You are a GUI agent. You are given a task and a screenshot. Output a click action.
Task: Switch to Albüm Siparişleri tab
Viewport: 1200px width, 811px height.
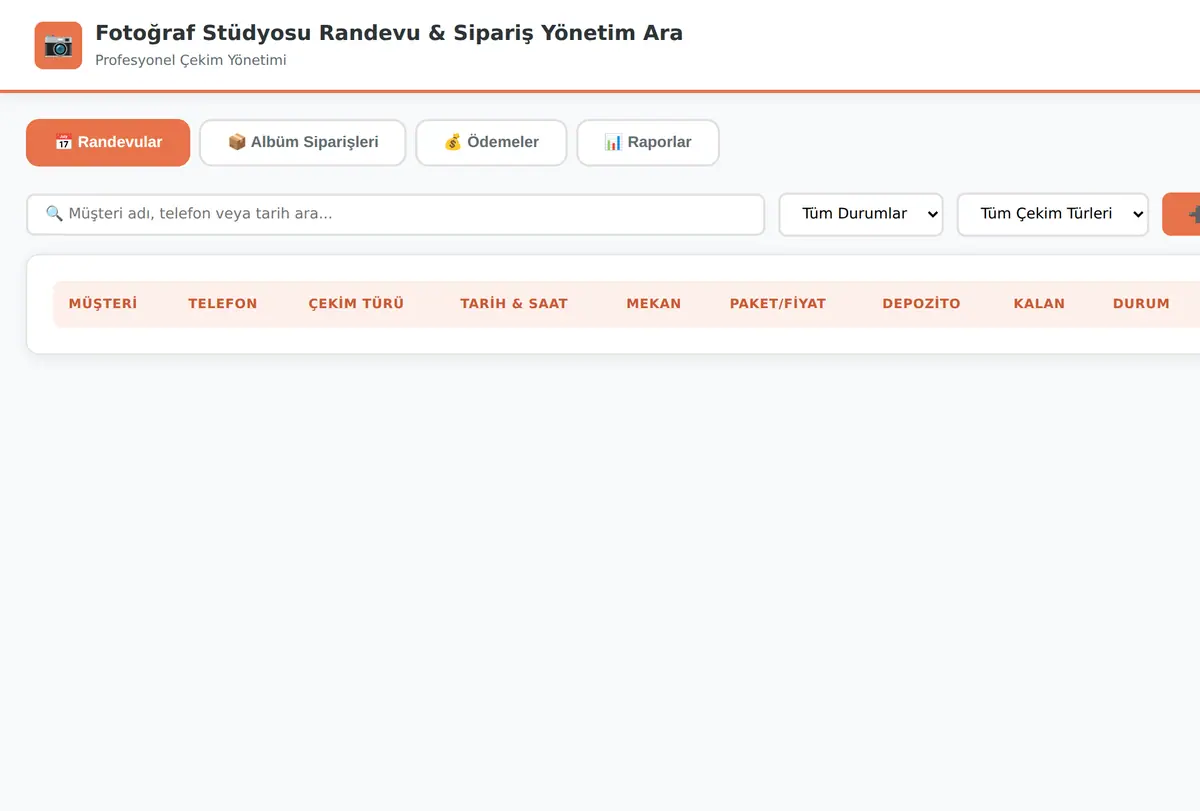tap(303, 142)
